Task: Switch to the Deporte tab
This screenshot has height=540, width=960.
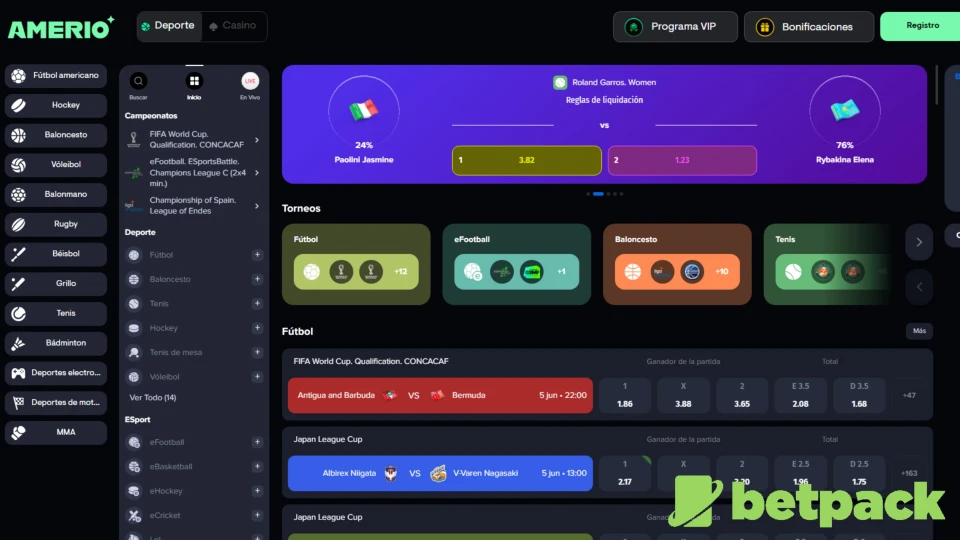Action: point(169,26)
